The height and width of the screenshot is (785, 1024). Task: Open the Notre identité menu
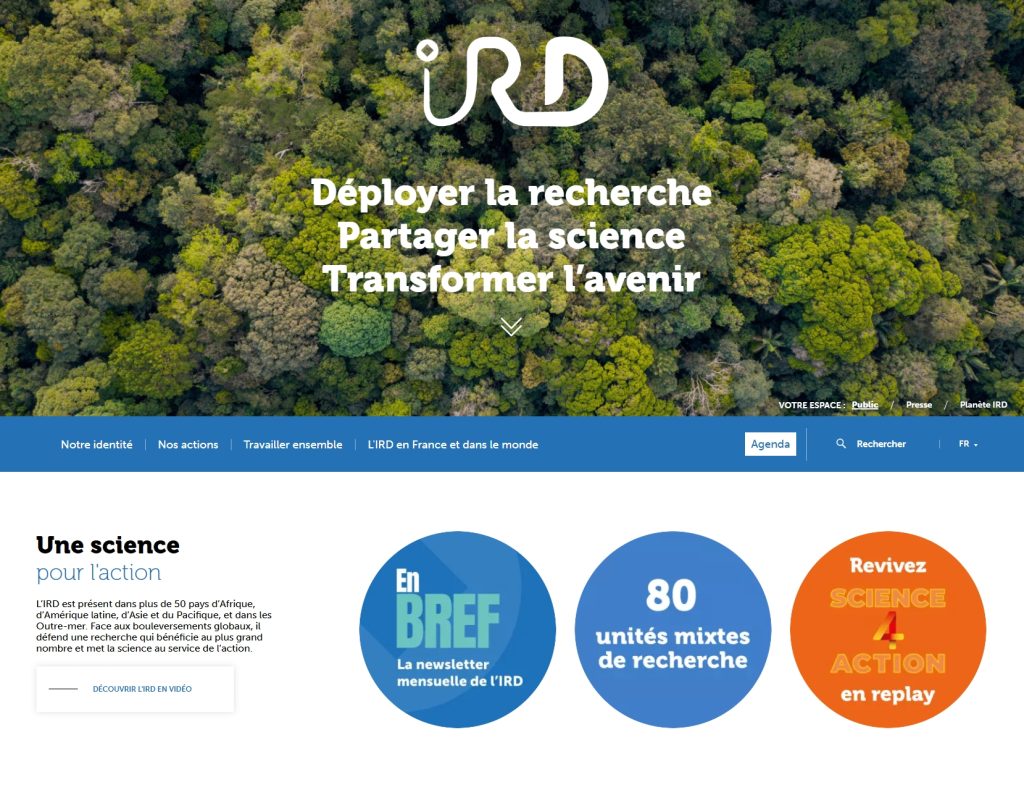tap(96, 445)
